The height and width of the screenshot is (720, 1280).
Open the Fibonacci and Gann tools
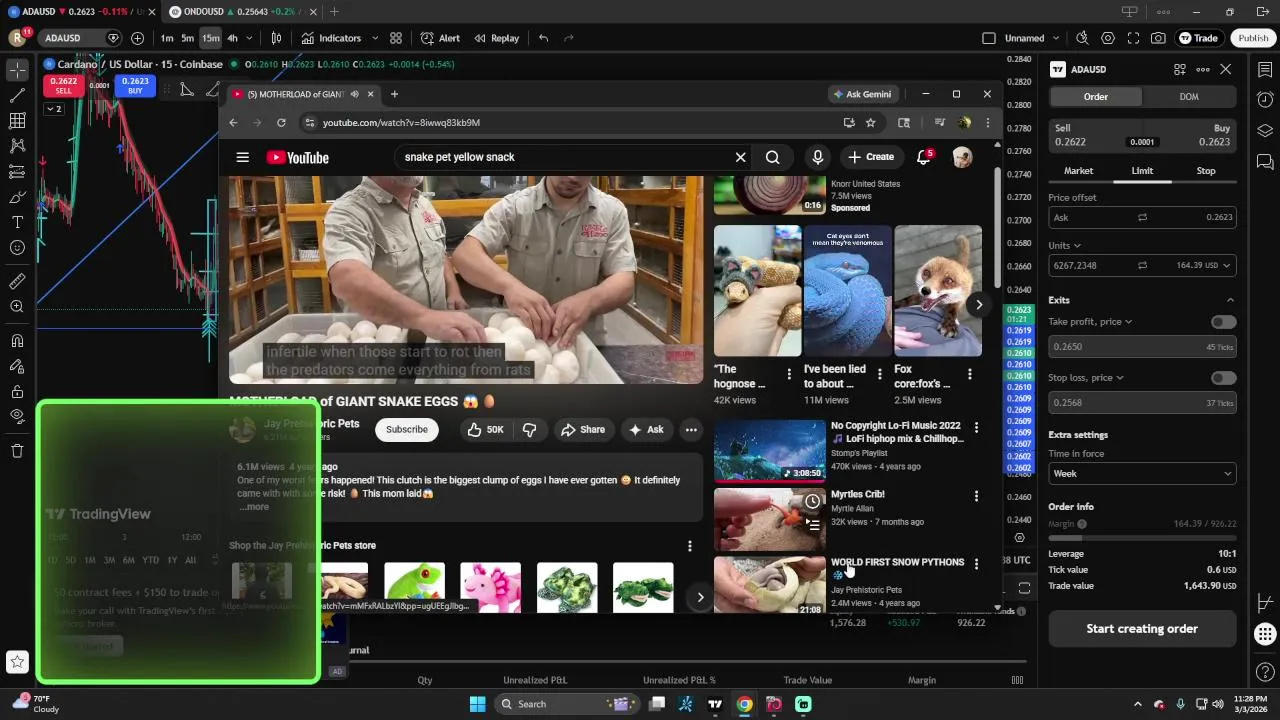pos(17,121)
